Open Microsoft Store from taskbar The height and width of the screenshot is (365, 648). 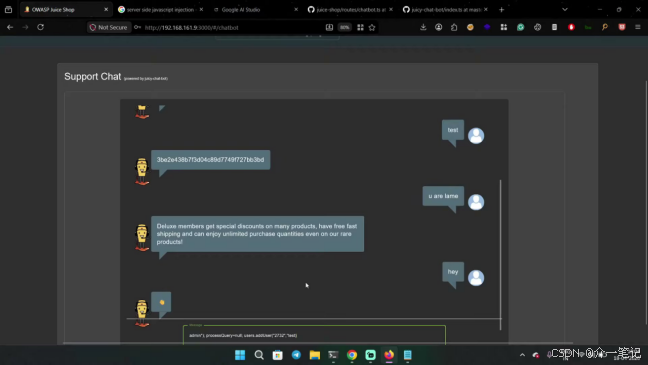click(278, 355)
